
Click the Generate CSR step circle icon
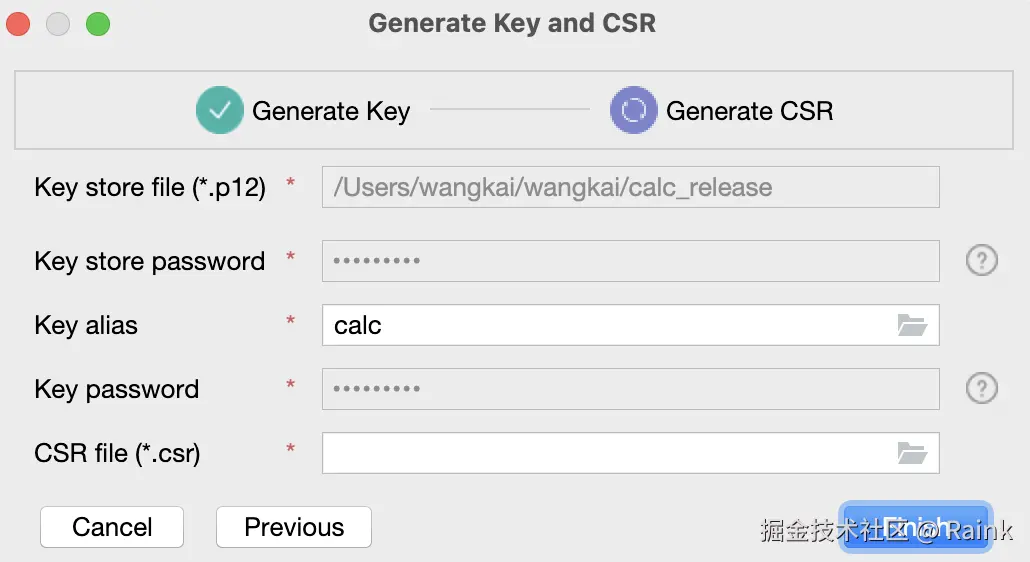coord(633,110)
